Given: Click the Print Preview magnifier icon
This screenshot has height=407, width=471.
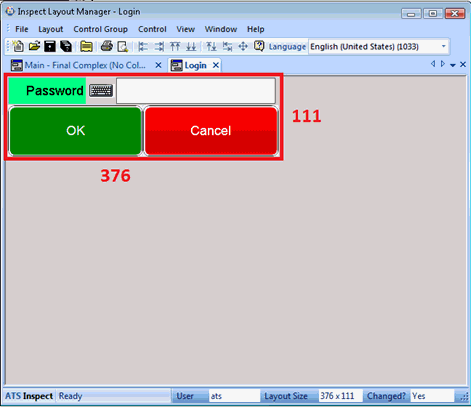Looking at the screenshot, I should tap(123, 47).
